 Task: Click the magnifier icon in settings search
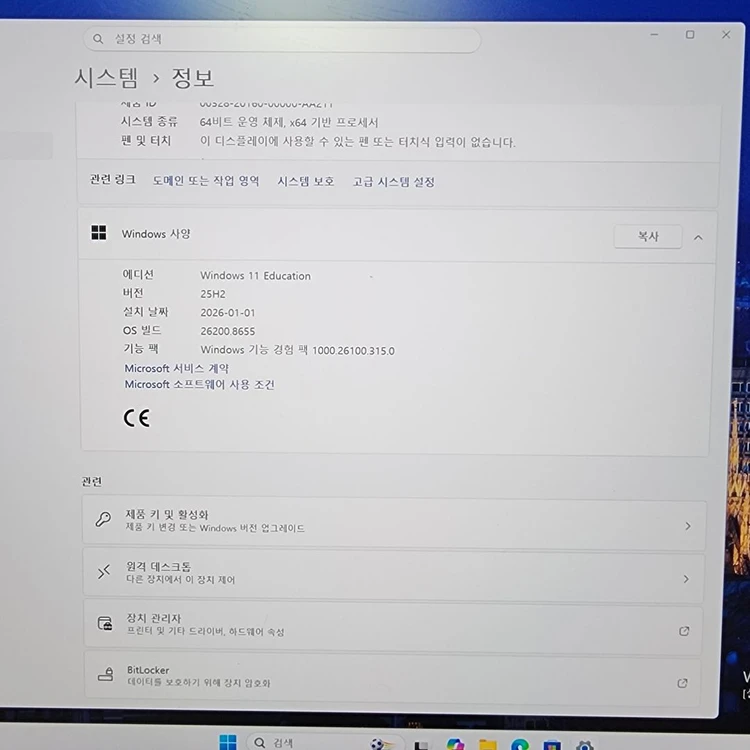pyautogui.click(x=98, y=39)
